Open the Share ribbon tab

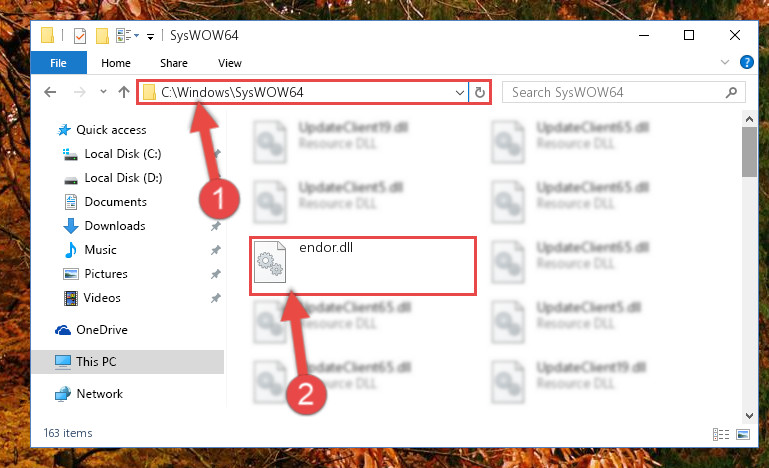(x=174, y=63)
